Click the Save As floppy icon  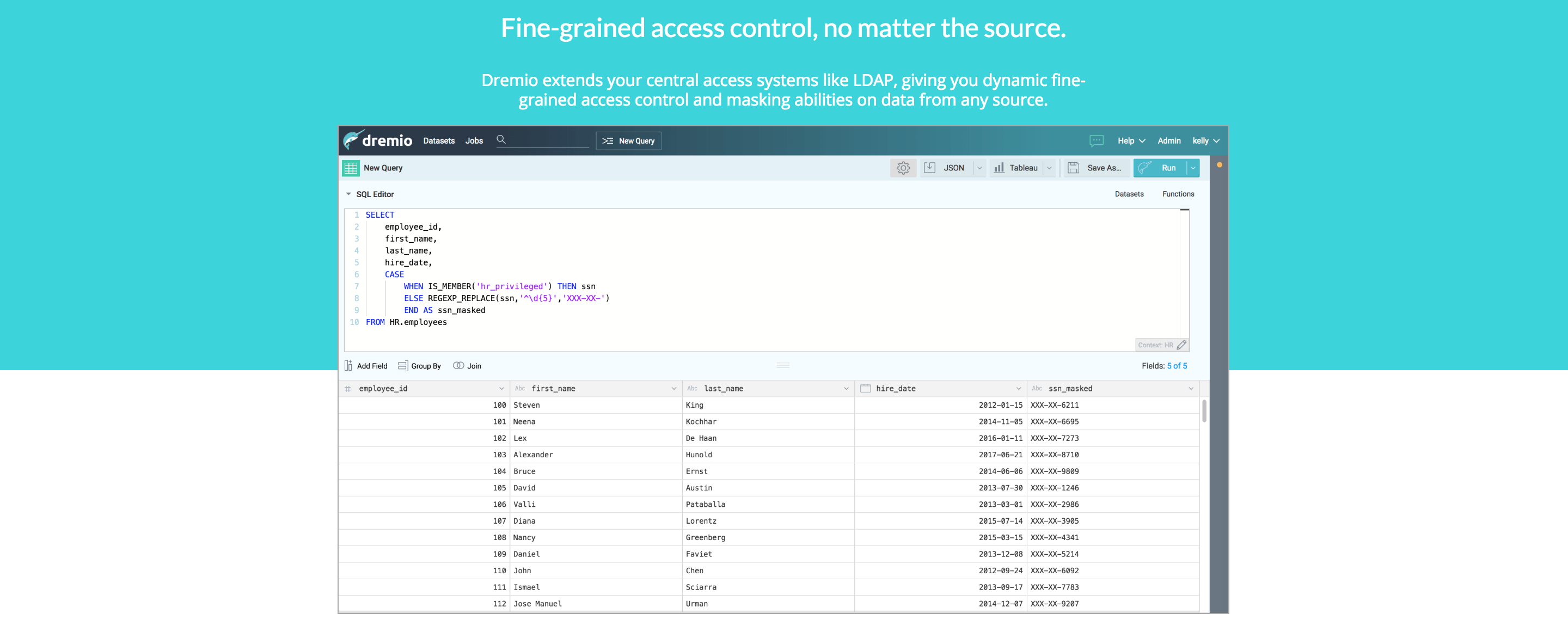pos(1074,168)
